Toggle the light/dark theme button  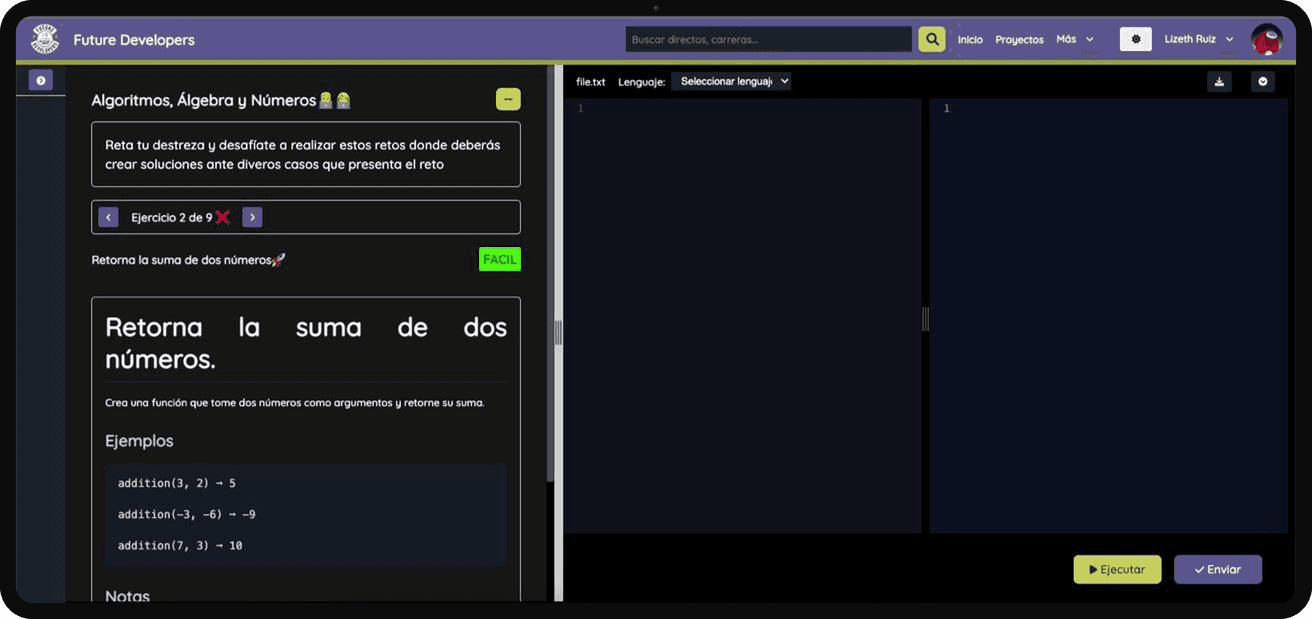click(x=1135, y=39)
